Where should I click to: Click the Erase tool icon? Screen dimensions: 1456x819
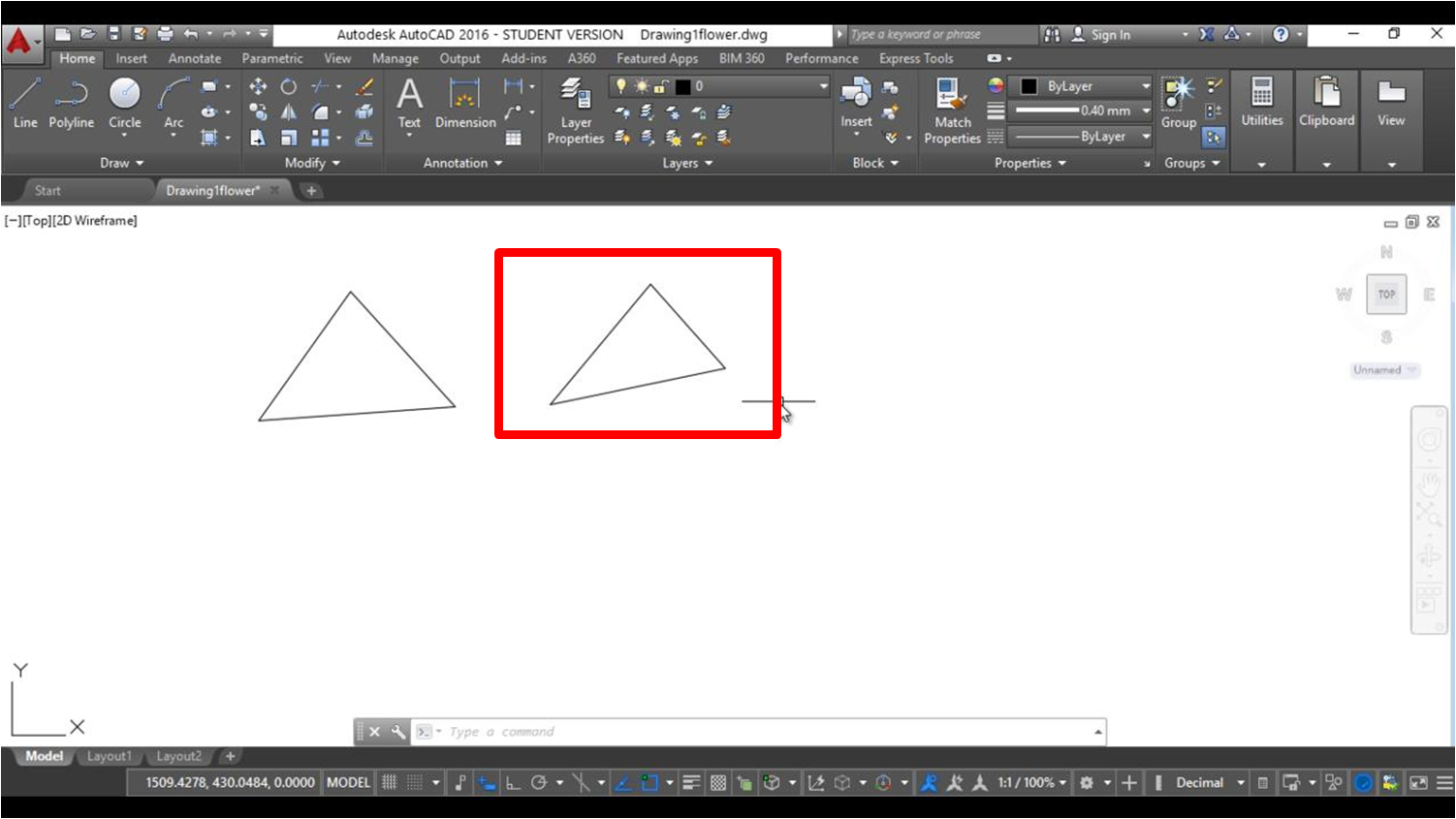pyautogui.click(x=364, y=86)
